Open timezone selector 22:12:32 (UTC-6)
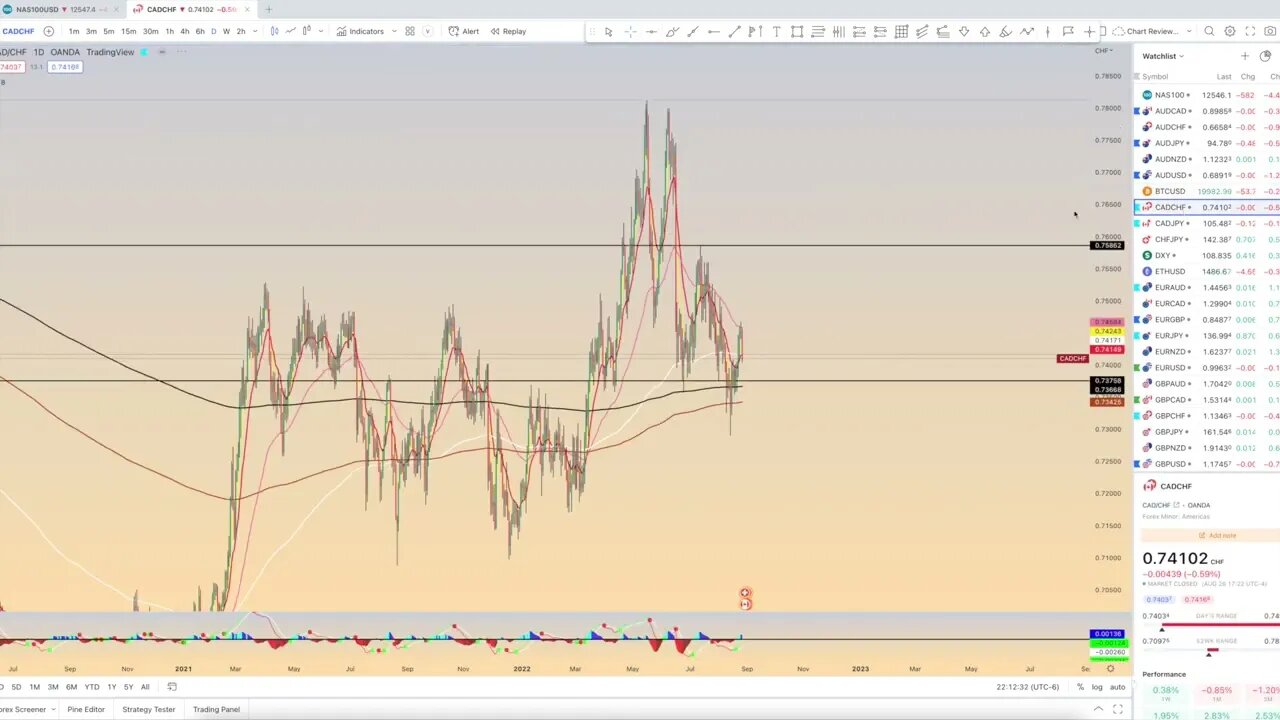This screenshot has height=720, width=1280. coord(1030,687)
